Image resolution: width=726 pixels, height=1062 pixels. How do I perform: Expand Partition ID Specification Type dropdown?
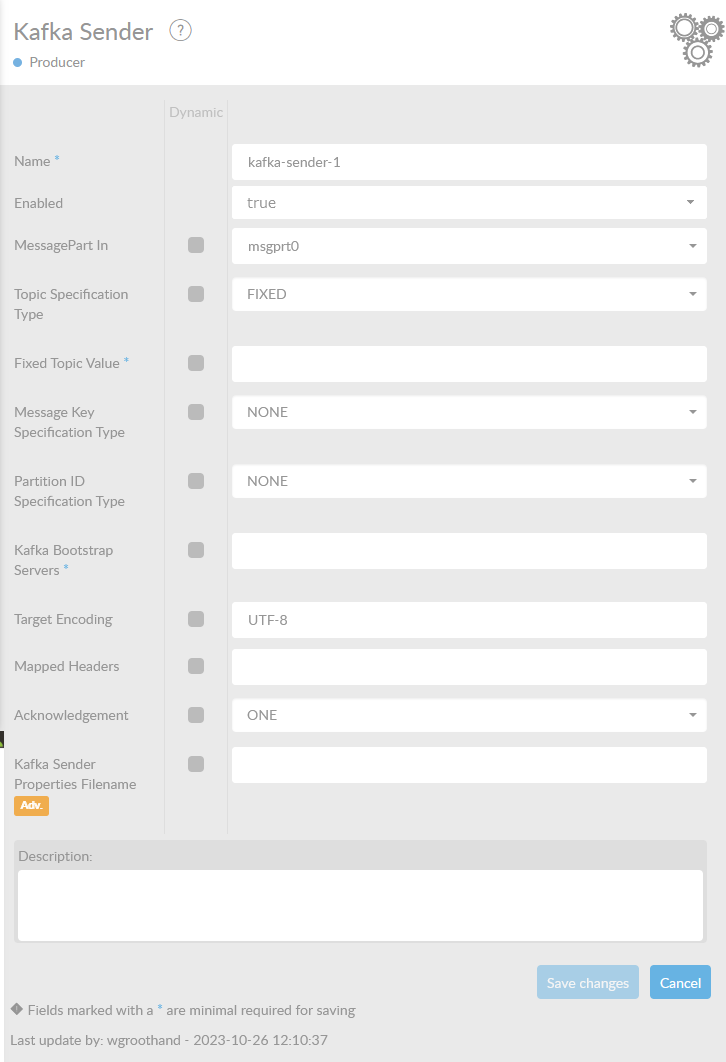point(469,481)
